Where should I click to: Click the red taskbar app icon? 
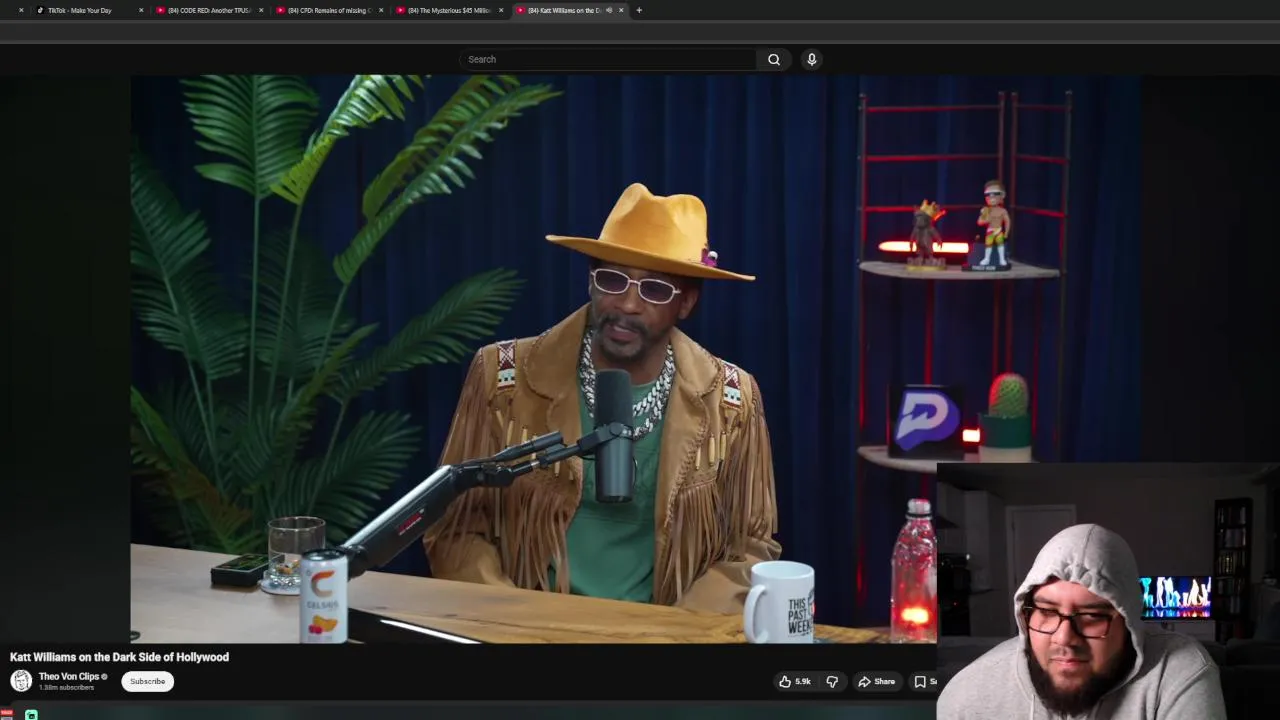point(6,714)
